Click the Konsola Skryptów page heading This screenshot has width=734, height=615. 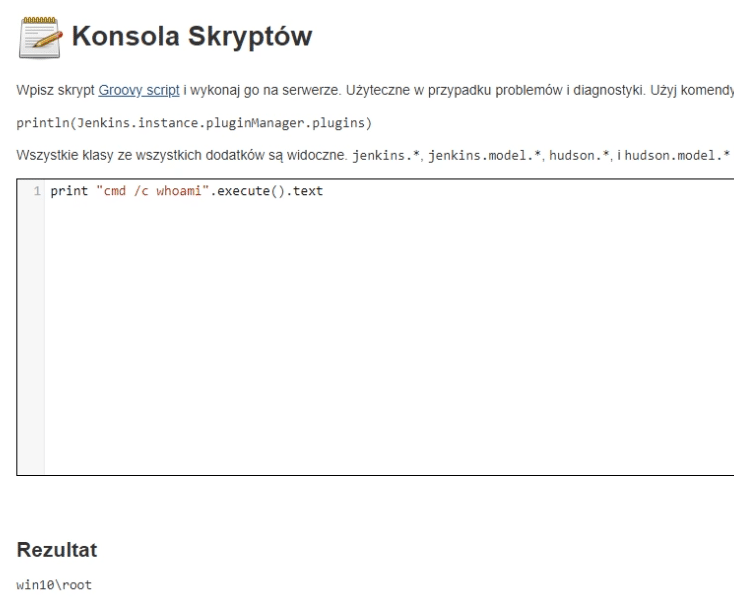[192, 36]
